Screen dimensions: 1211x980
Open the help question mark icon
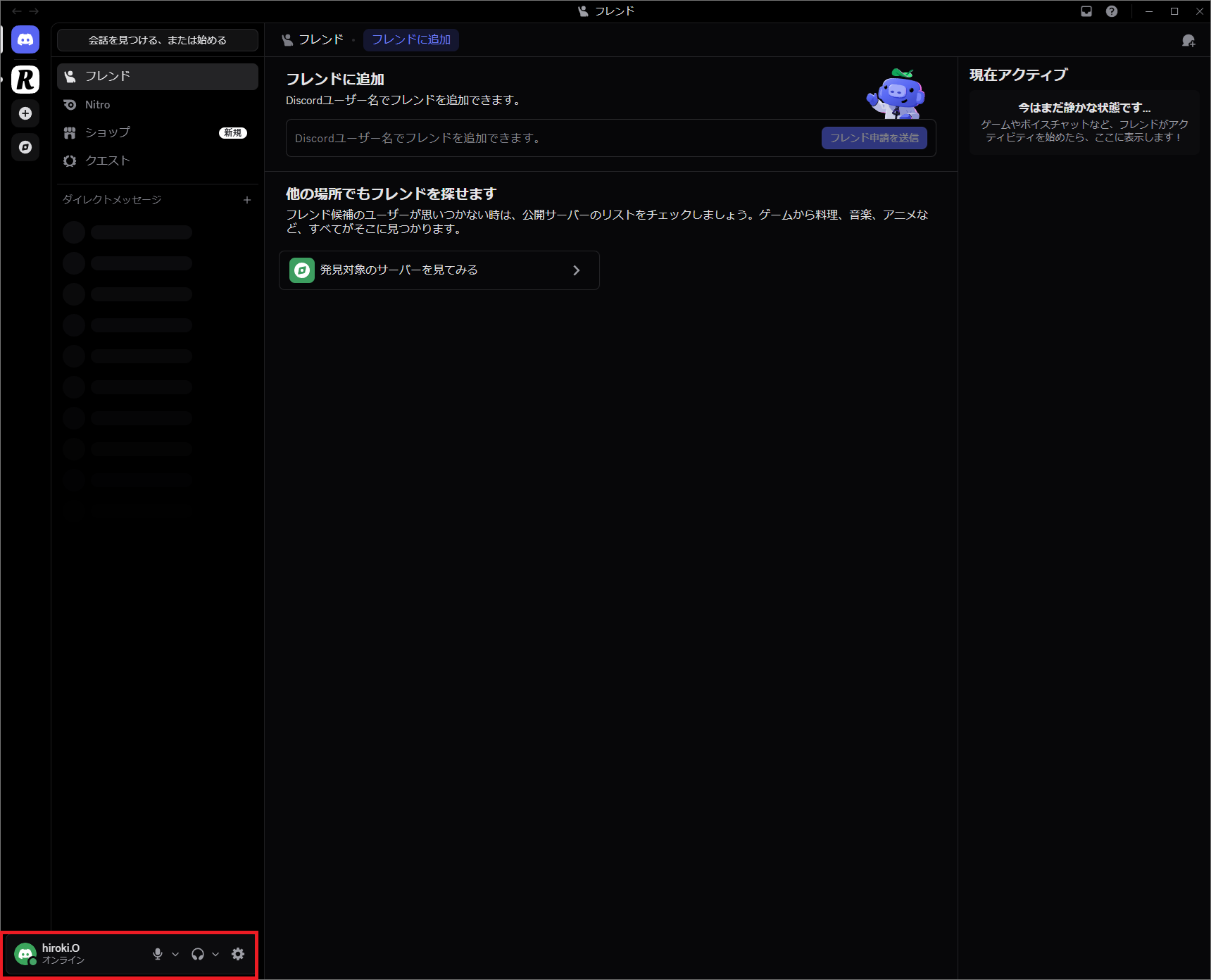pos(1112,11)
